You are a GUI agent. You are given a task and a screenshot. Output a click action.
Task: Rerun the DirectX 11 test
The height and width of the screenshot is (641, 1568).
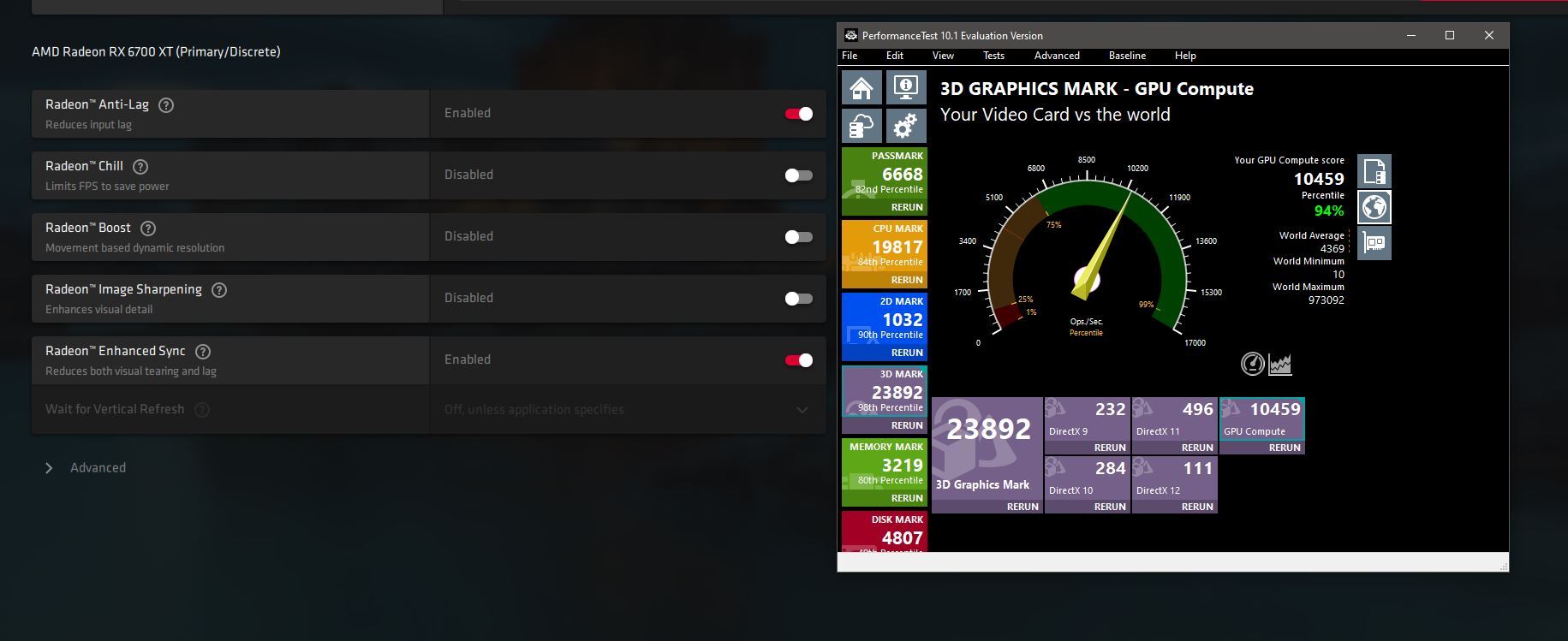coord(1197,448)
